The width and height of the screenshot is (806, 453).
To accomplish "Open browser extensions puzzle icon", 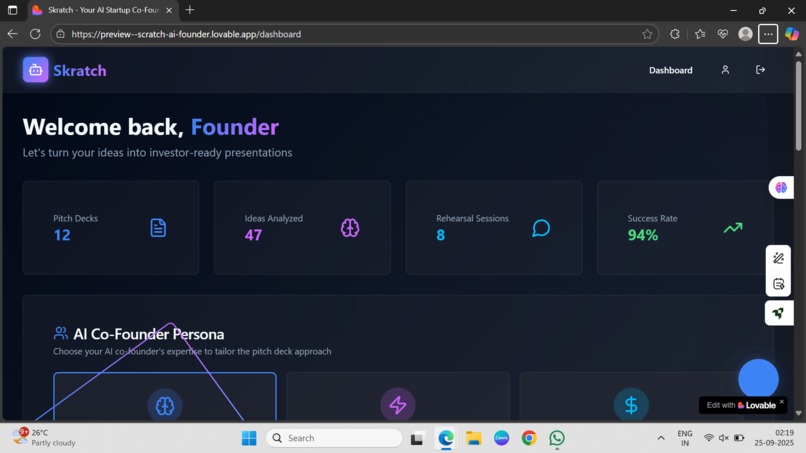I will click(x=674, y=34).
